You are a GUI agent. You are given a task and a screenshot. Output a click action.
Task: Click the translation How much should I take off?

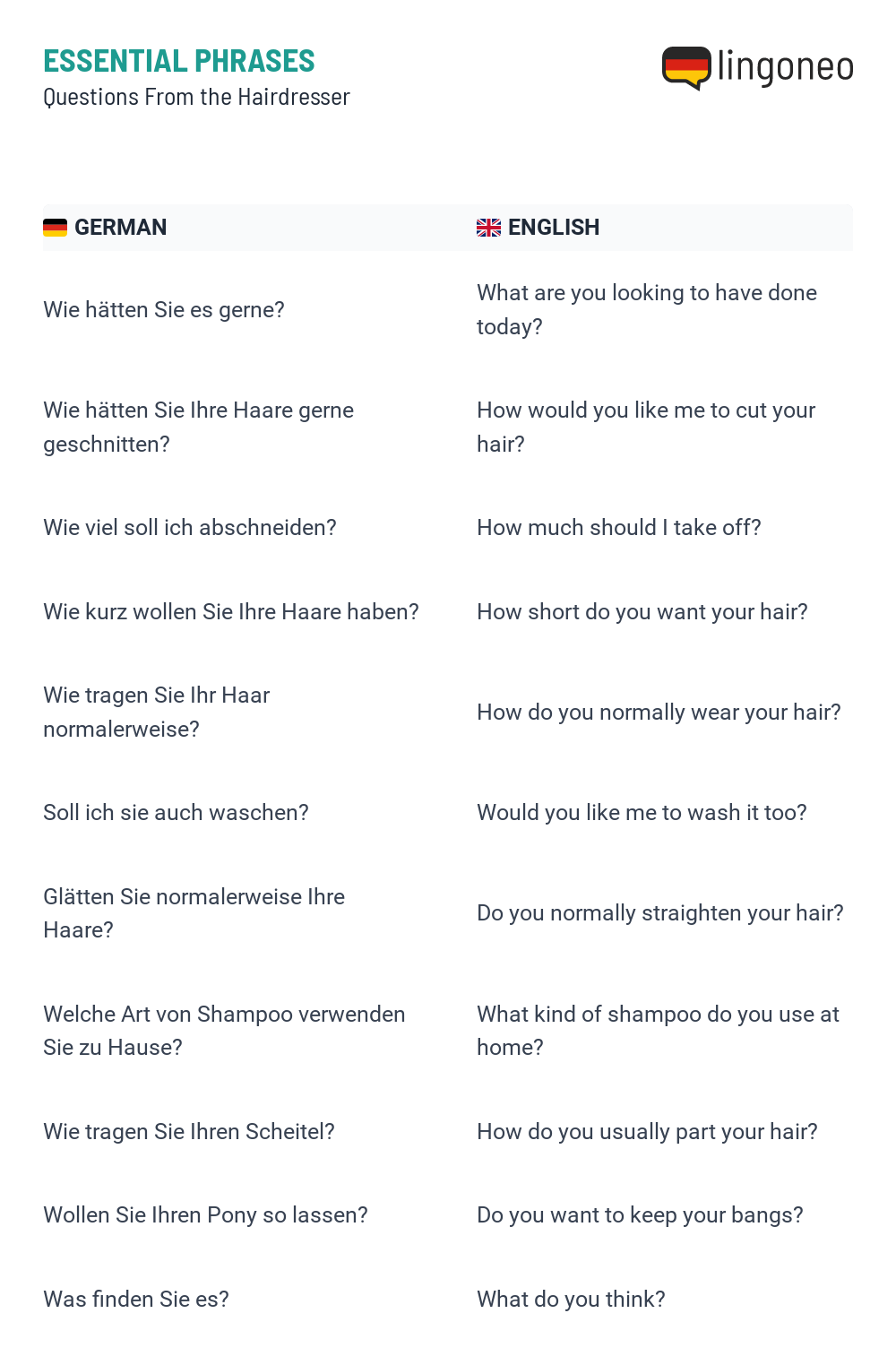[619, 528]
